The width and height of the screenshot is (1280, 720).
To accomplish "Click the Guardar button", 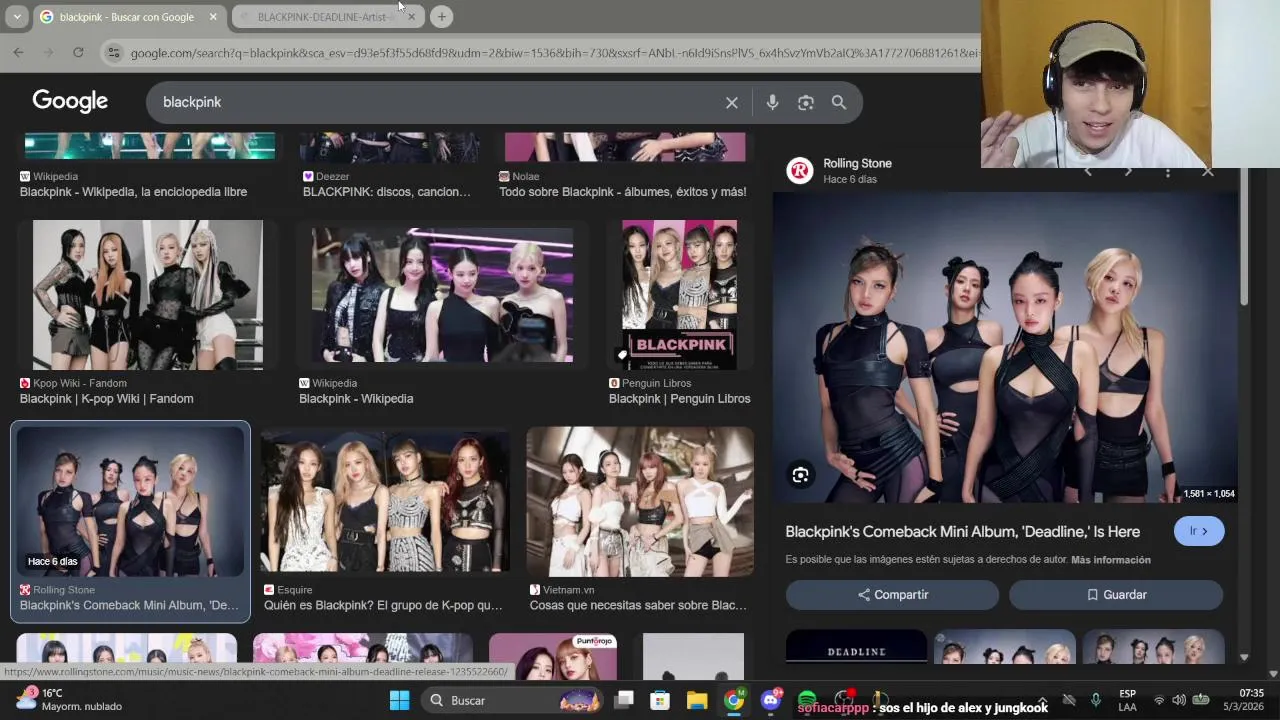I will 1116,594.
